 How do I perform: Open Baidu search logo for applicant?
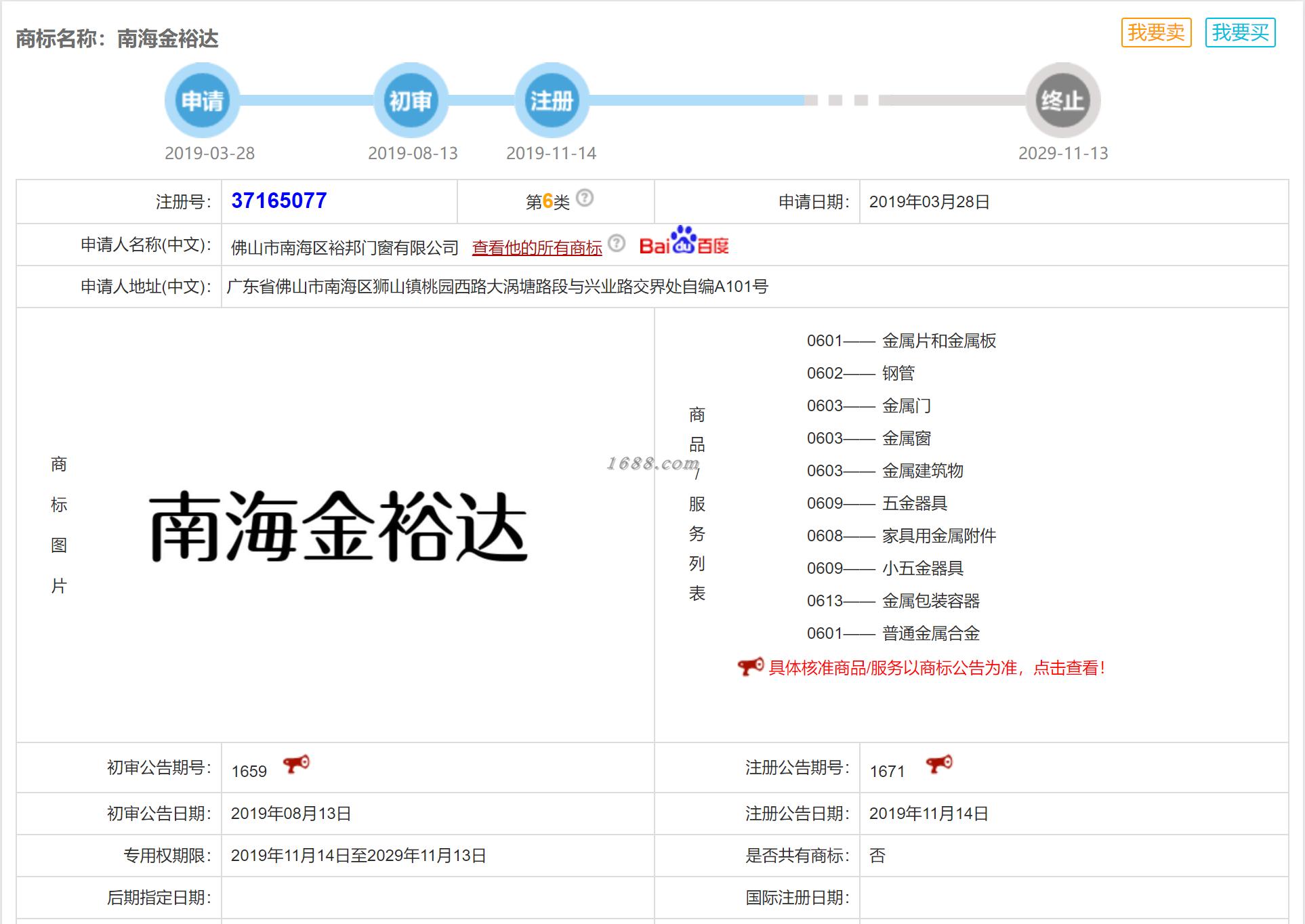coord(684,243)
